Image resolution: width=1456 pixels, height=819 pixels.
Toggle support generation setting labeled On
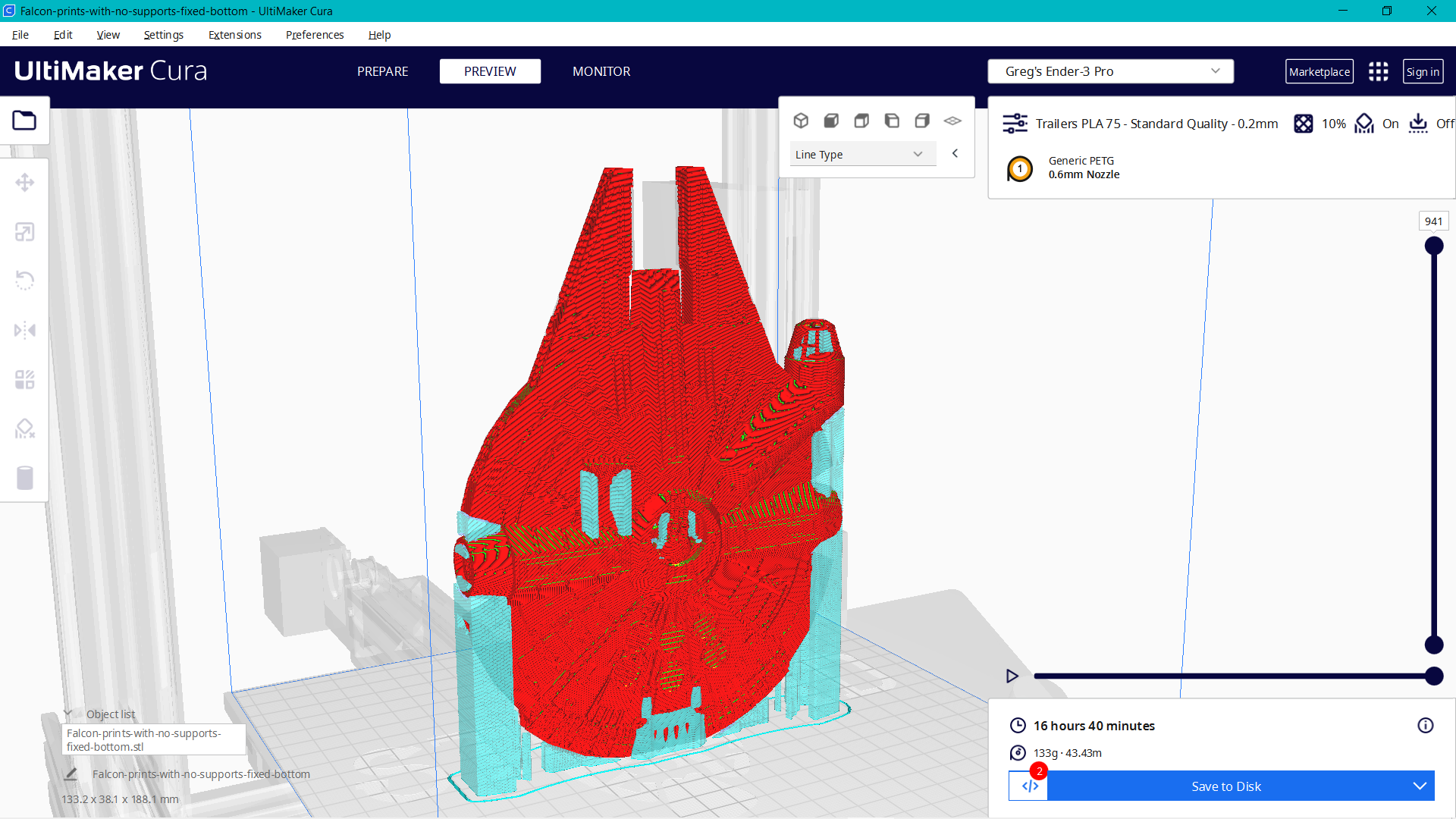click(1377, 124)
